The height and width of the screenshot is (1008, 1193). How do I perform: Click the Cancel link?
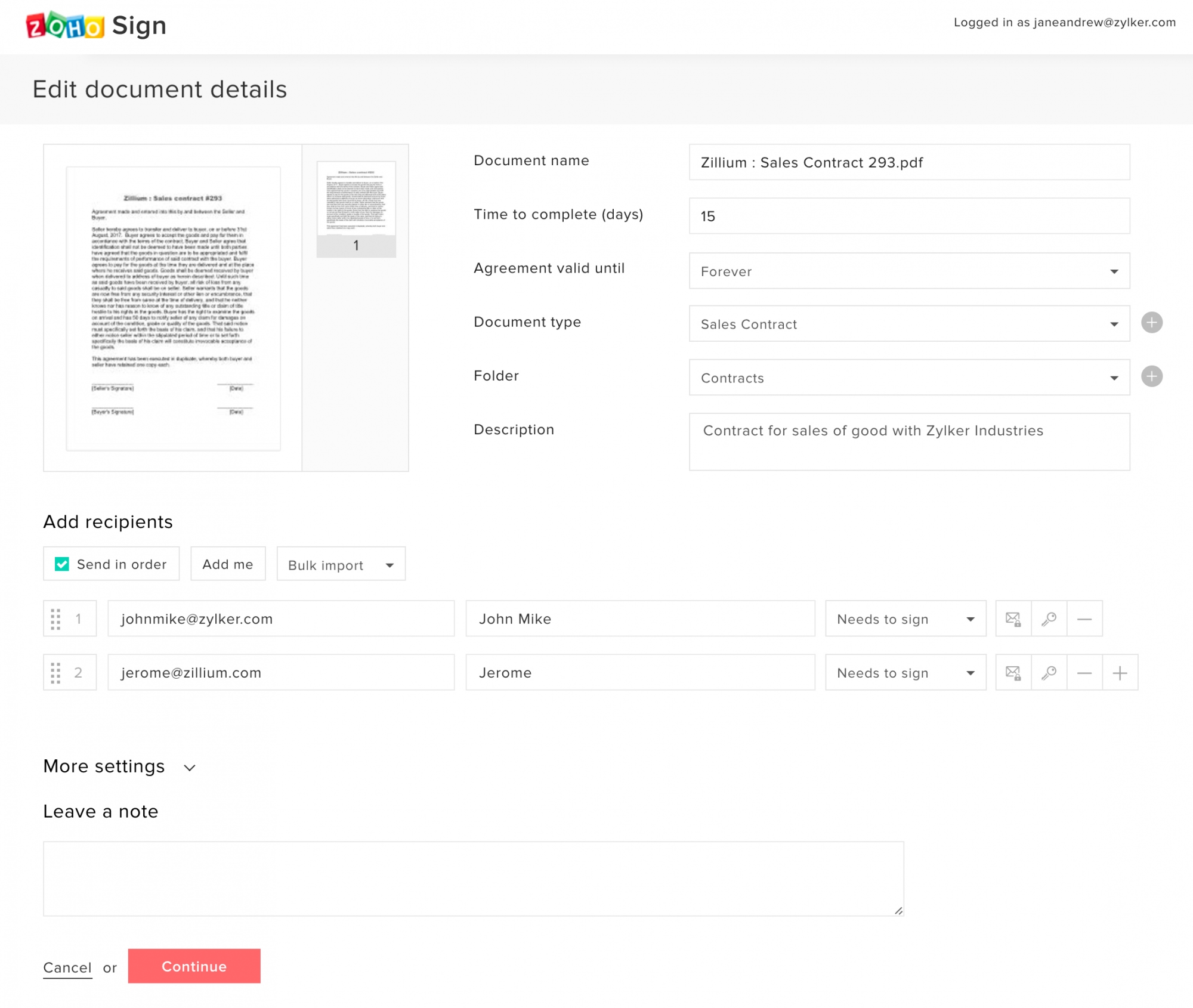click(67, 967)
